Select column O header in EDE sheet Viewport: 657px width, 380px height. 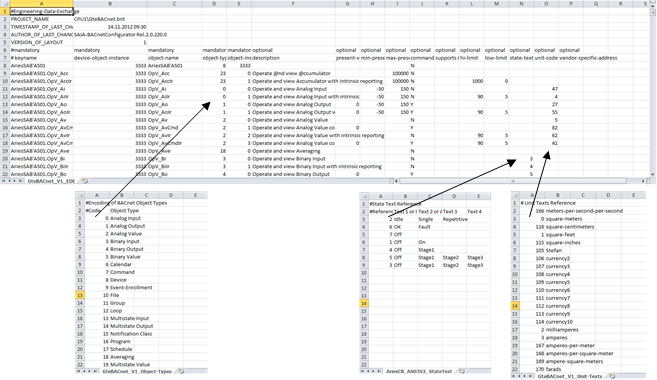pyautogui.click(x=546, y=3)
